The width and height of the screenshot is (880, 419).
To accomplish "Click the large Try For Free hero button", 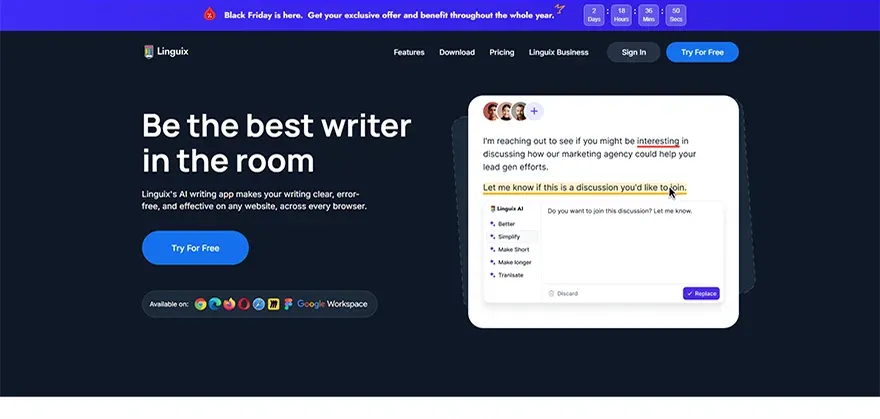I will (x=195, y=248).
